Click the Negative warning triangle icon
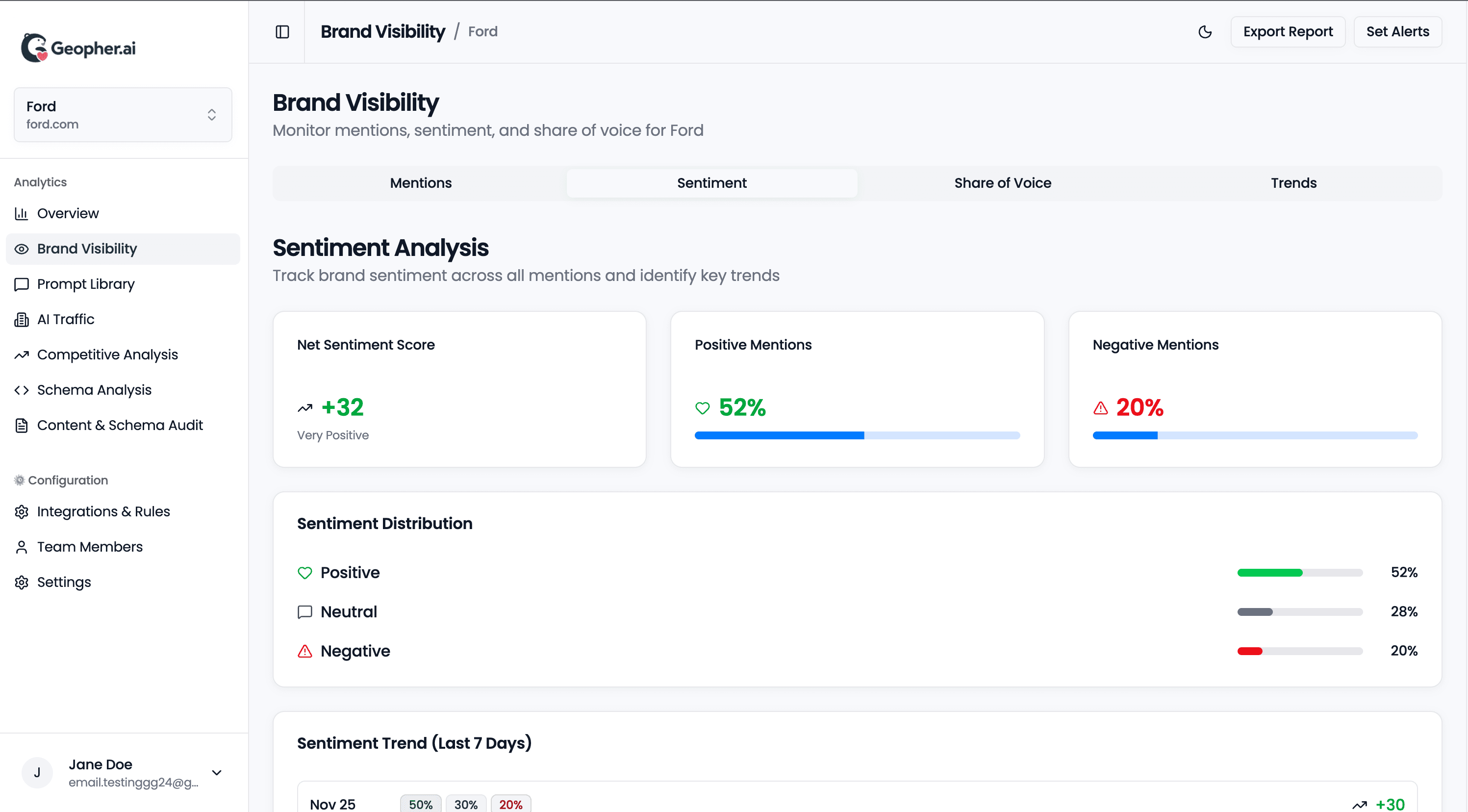Image resolution: width=1468 pixels, height=812 pixels. (305, 651)
